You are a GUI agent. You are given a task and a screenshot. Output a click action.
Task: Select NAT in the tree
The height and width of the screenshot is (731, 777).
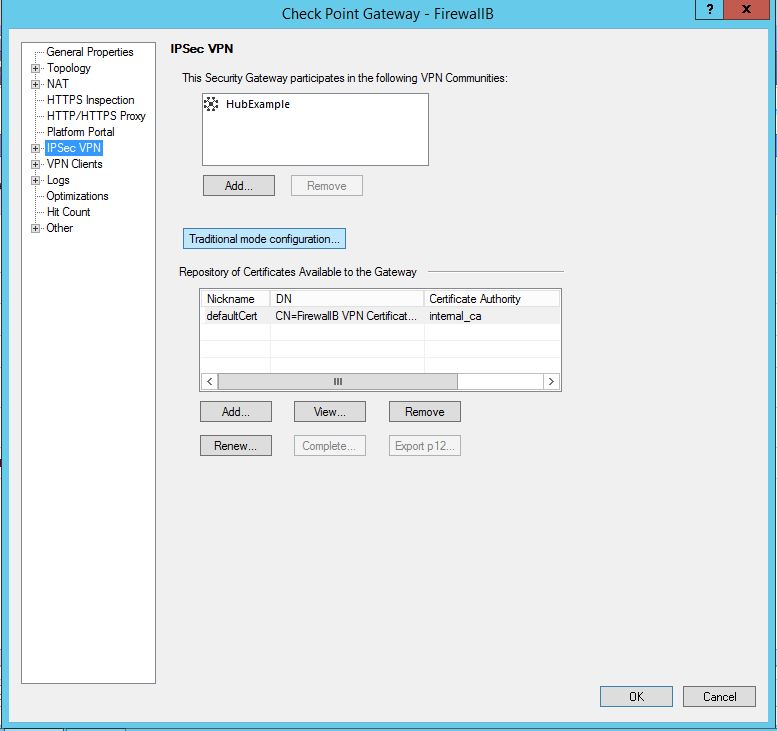pos(57,84)
